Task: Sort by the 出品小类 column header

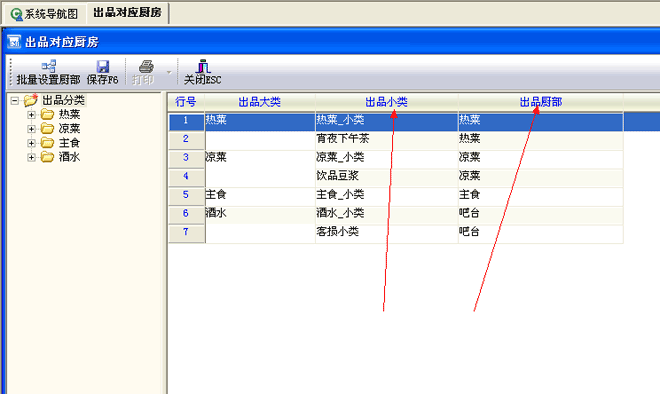Action: 386,102
